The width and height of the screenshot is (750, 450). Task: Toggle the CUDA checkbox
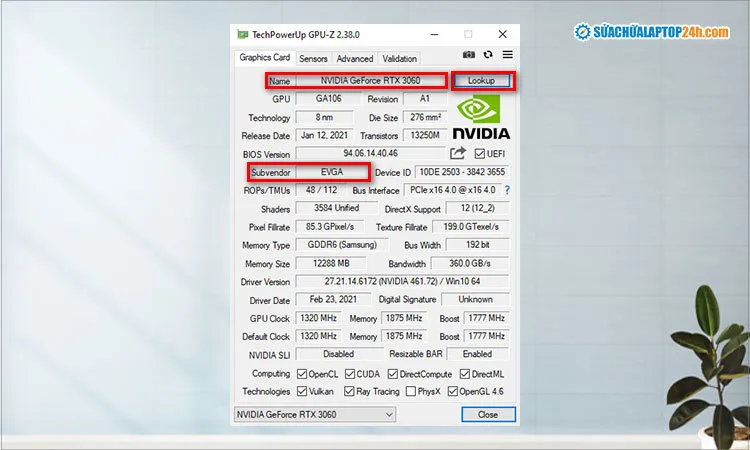coord(350,373)
